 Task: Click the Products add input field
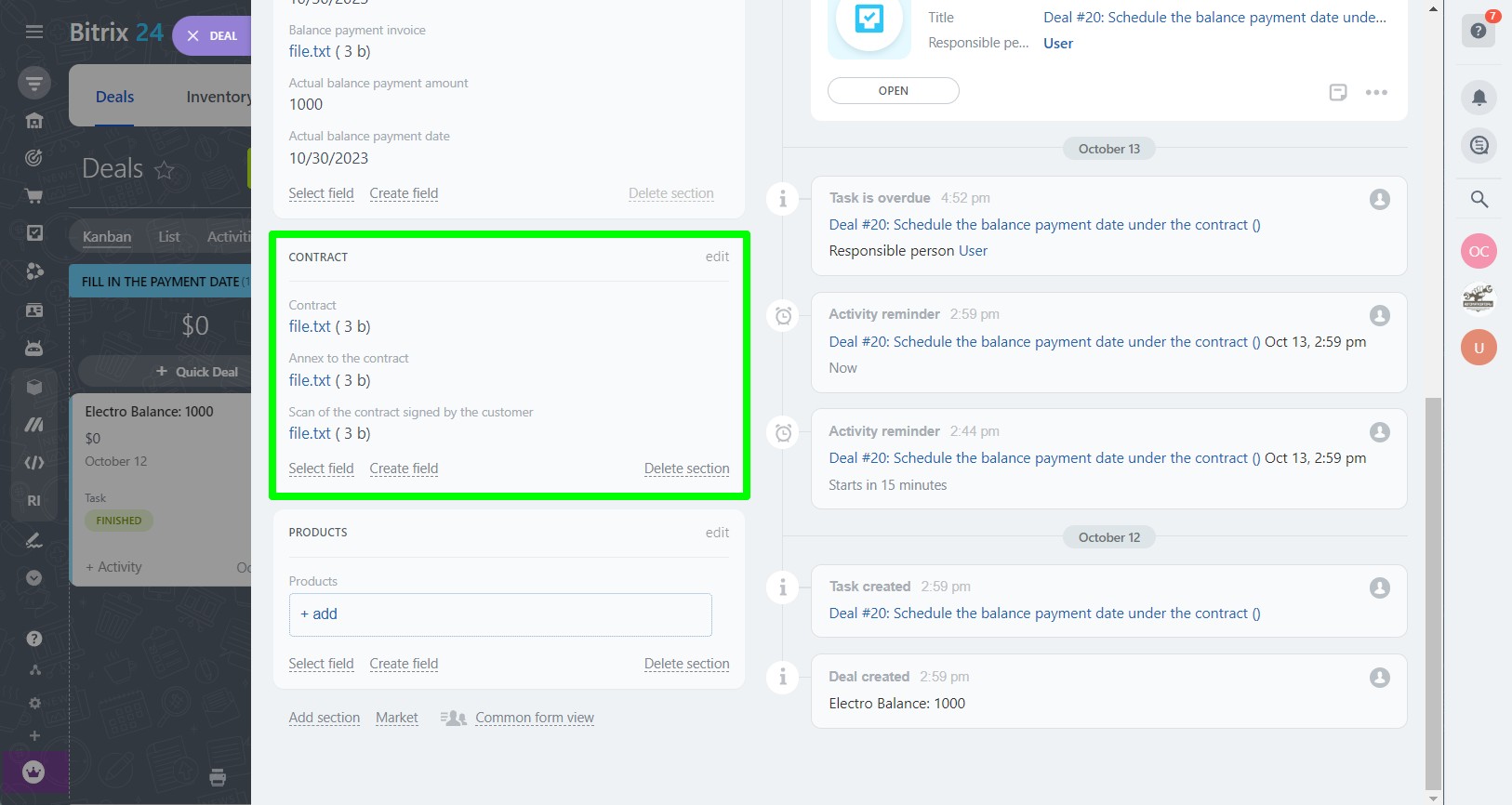(500, 614)
